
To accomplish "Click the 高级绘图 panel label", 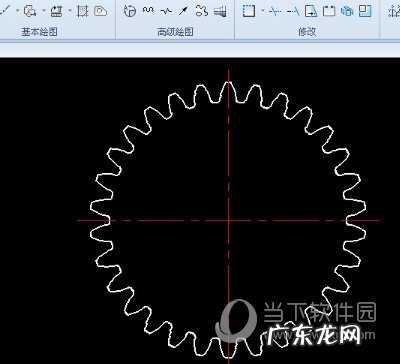I will coord(175,32).
